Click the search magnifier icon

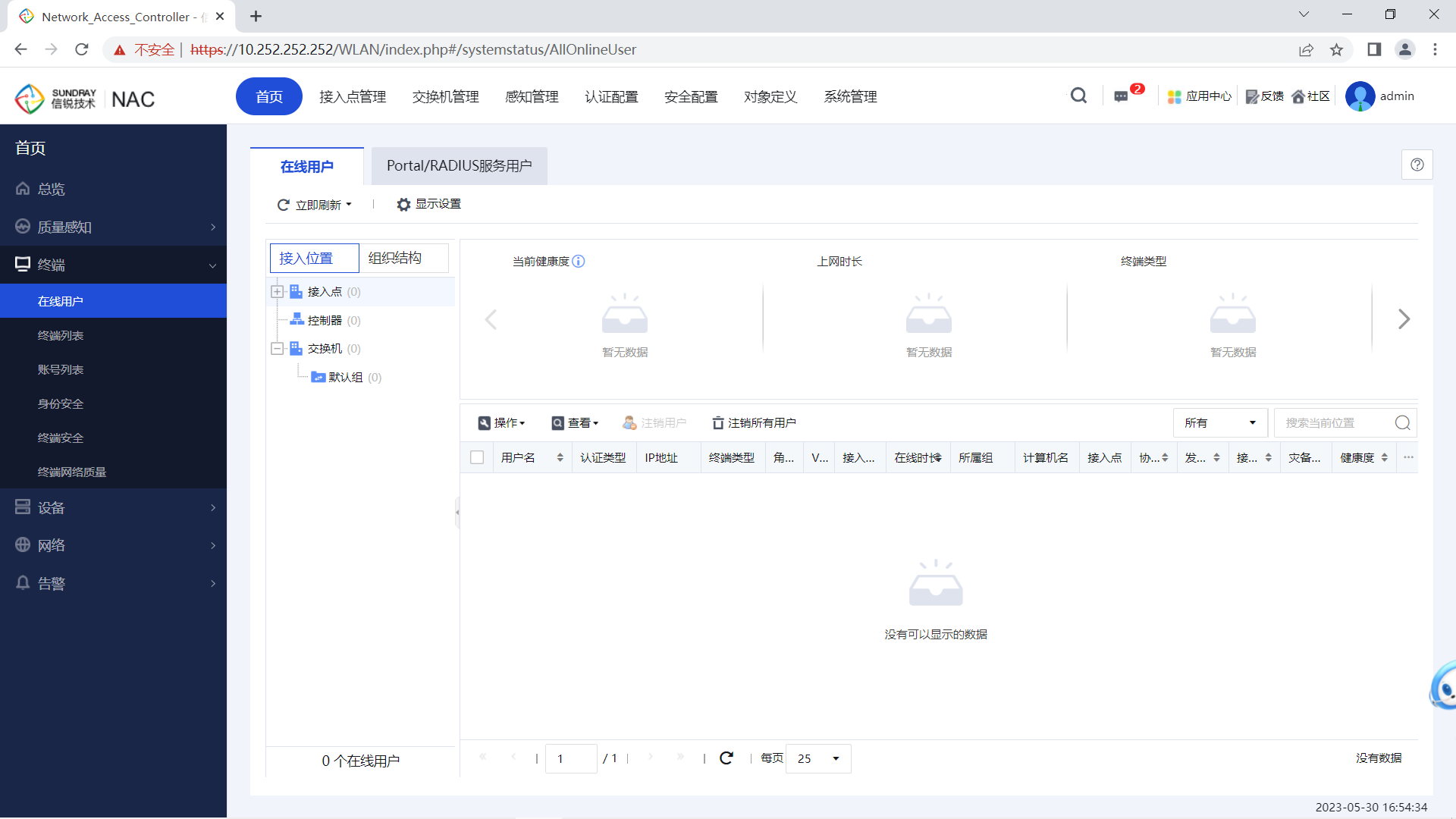click(x=1079, y=95)
